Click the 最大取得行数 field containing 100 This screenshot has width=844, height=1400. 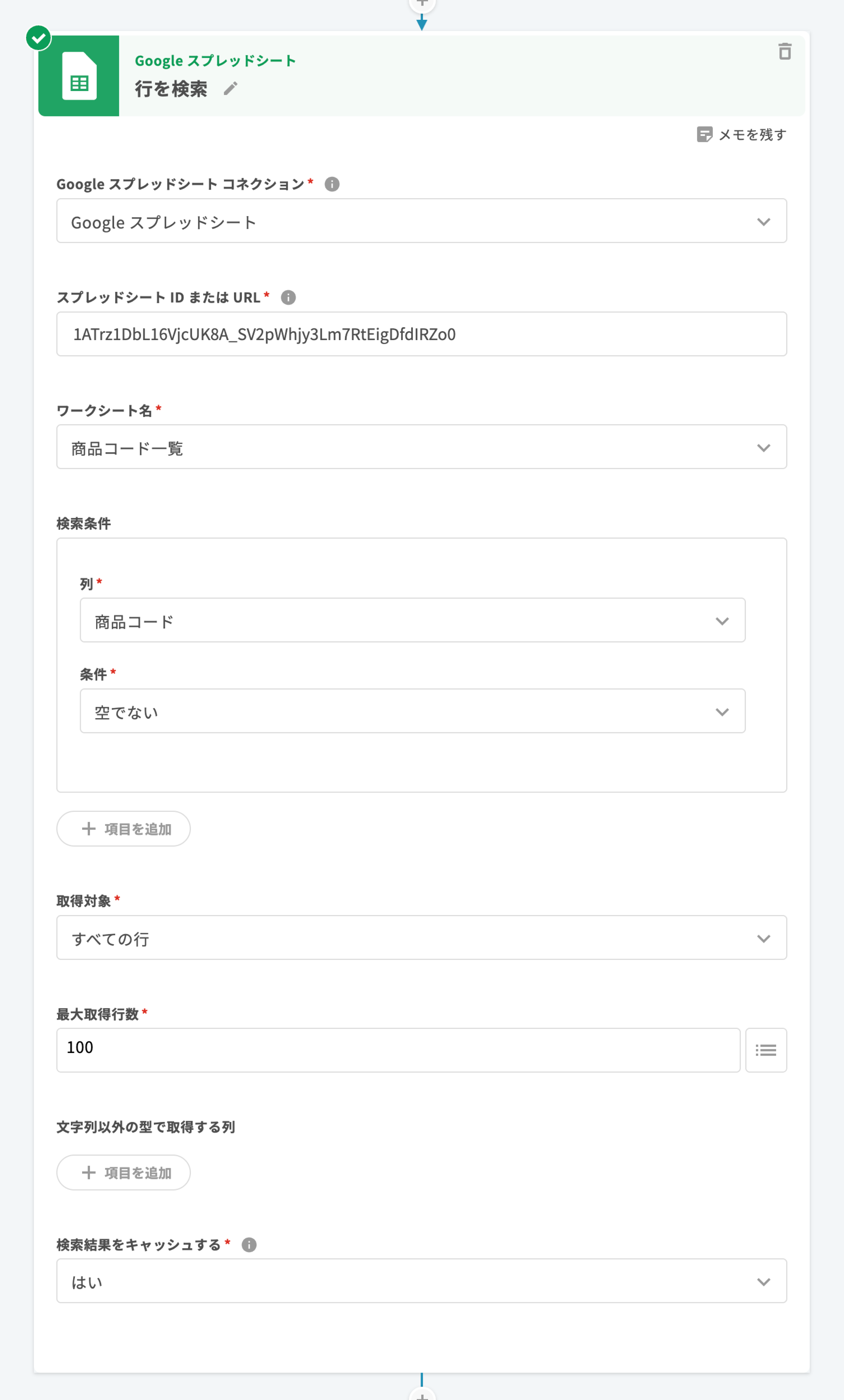[x=398, y=1050]
